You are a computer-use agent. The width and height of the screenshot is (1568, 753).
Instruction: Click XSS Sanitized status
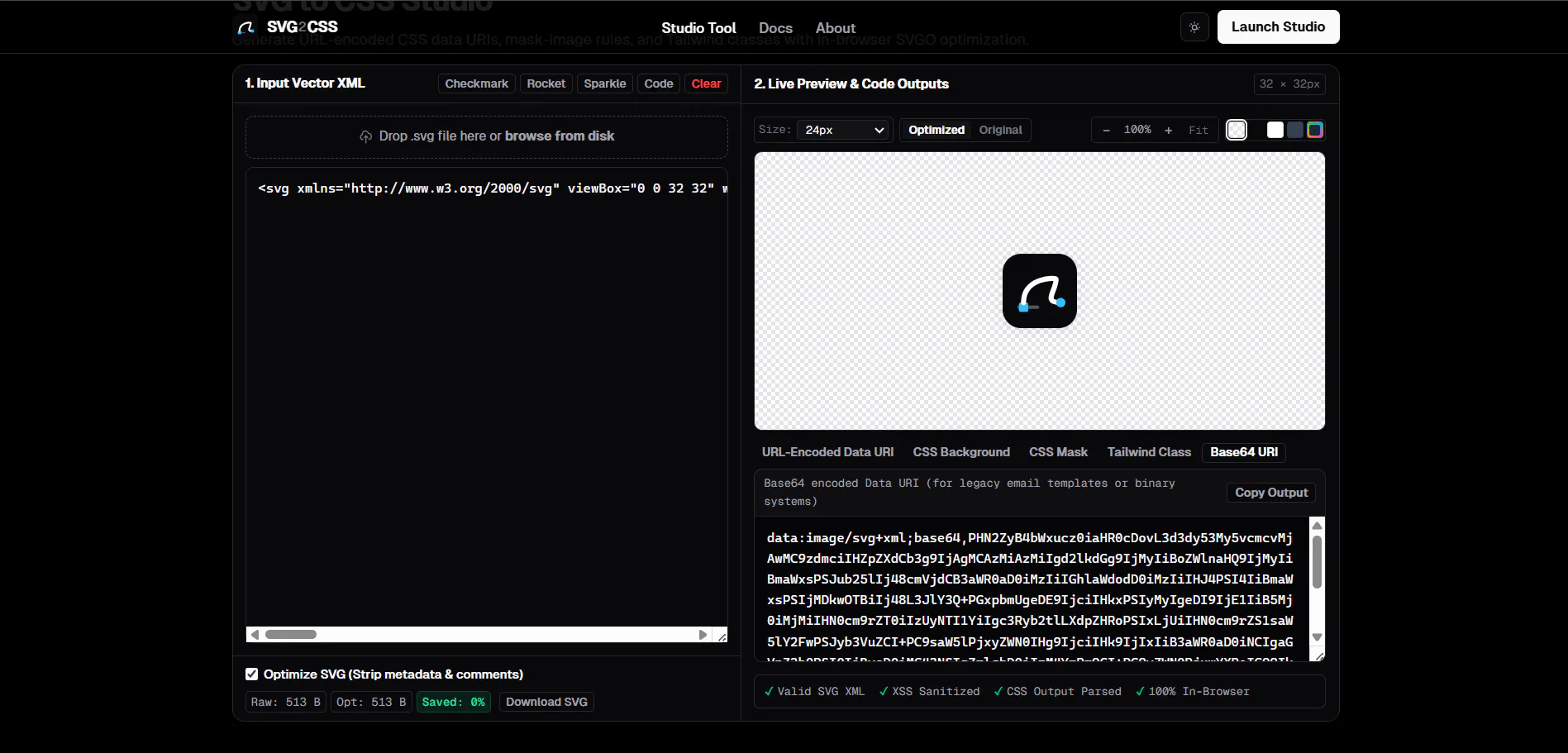pyautogui.click(x=929, y=692)
